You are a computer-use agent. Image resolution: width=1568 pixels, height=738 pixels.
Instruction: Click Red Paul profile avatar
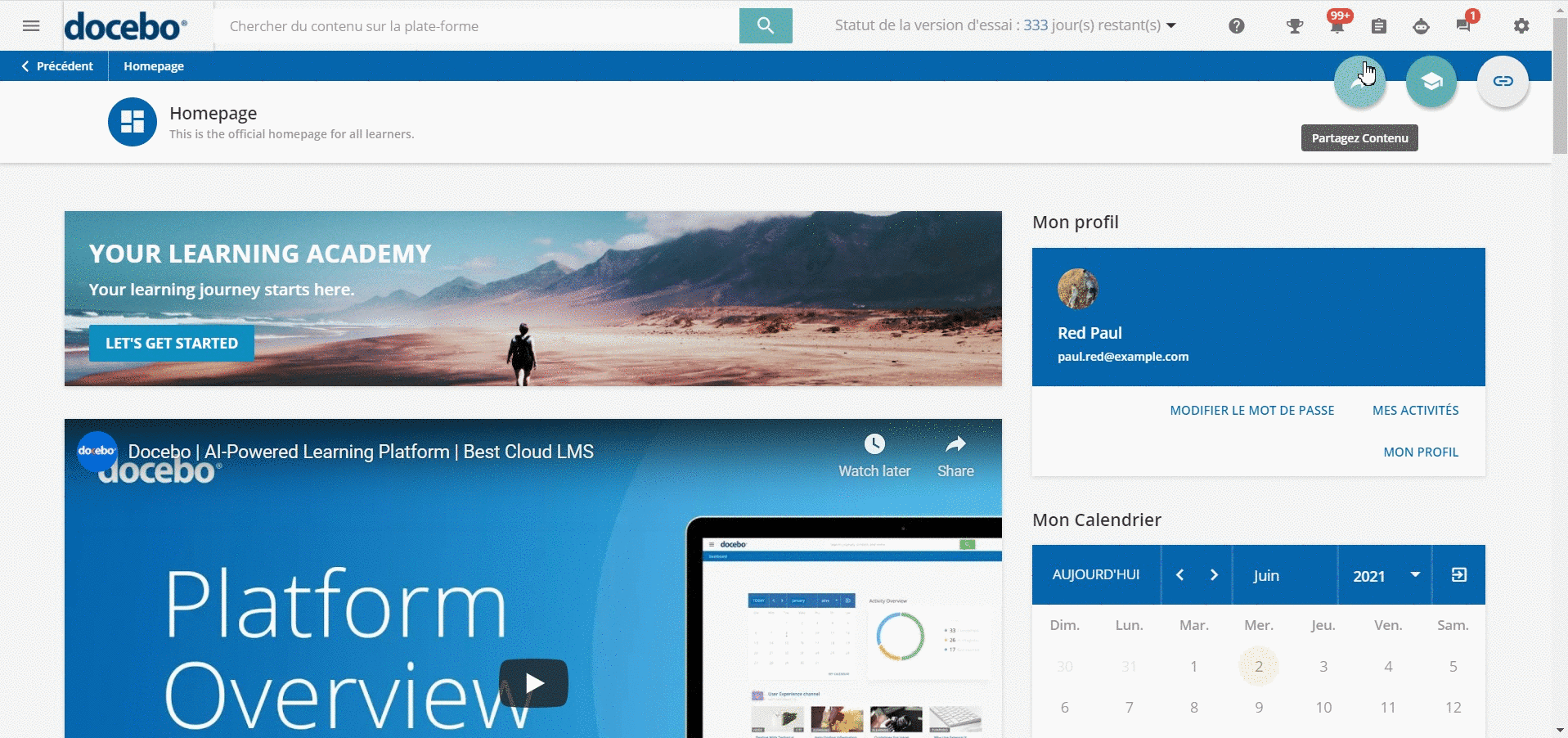coord(1078,289)
